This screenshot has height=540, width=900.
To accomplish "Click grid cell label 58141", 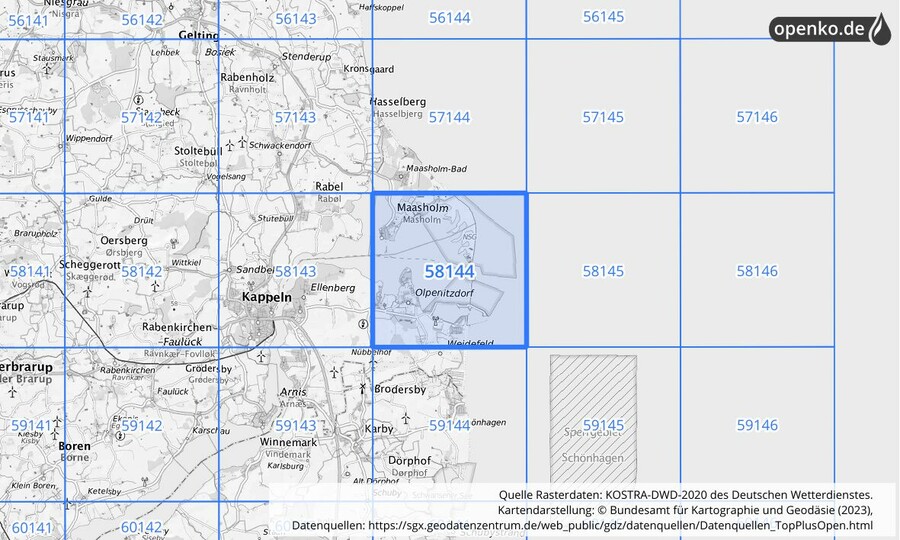I will pyautogui.click(x=30, y=271).
